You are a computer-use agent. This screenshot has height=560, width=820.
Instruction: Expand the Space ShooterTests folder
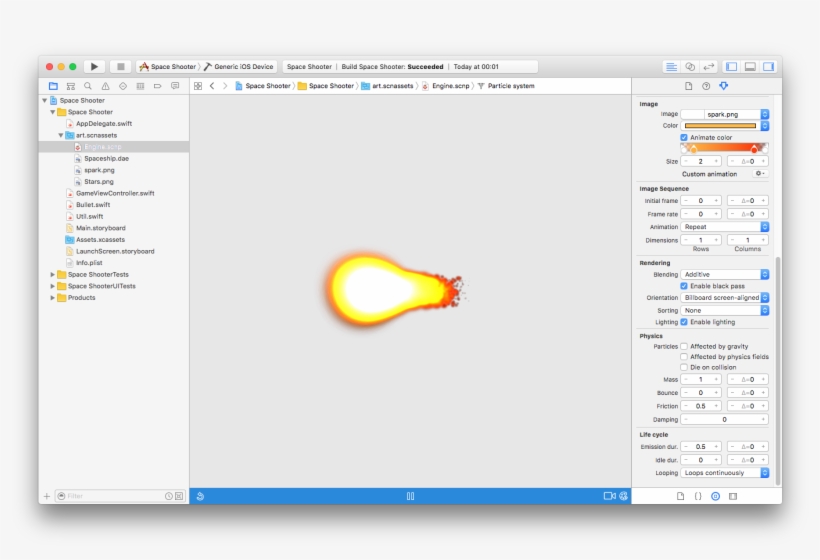coord(53,274)
